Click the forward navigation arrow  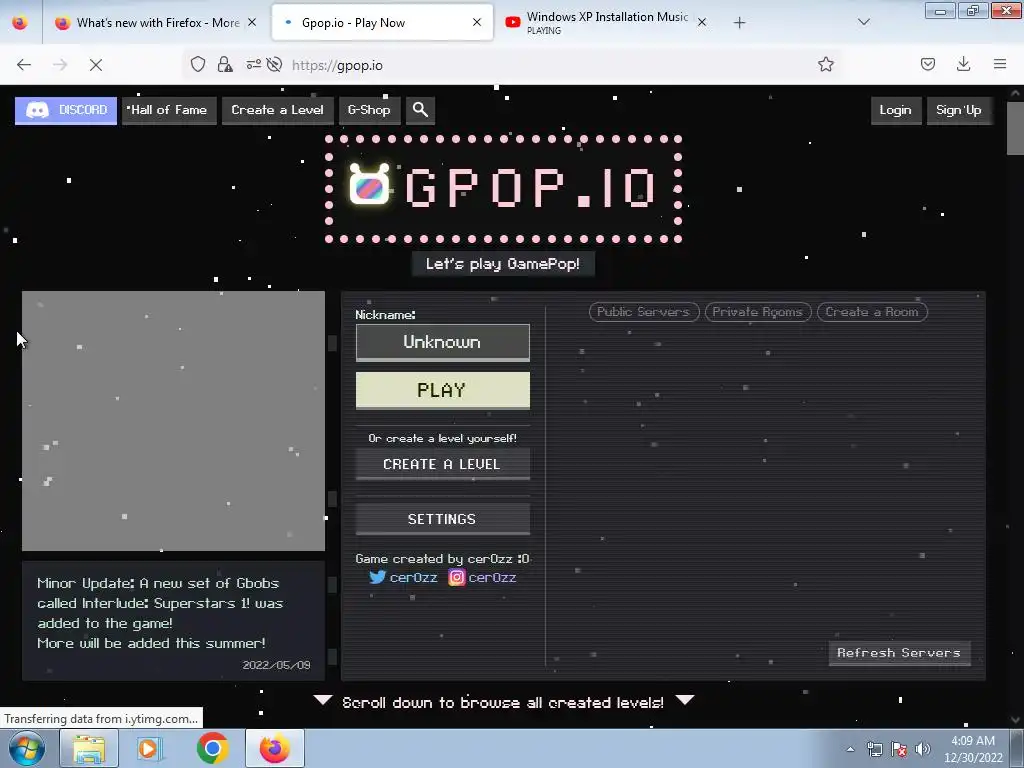click(60, 65)
